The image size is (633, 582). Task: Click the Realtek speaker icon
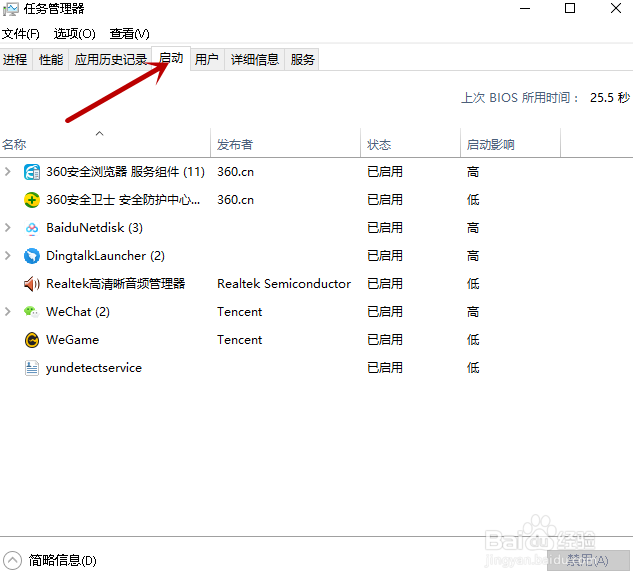[x=32, y=284]
